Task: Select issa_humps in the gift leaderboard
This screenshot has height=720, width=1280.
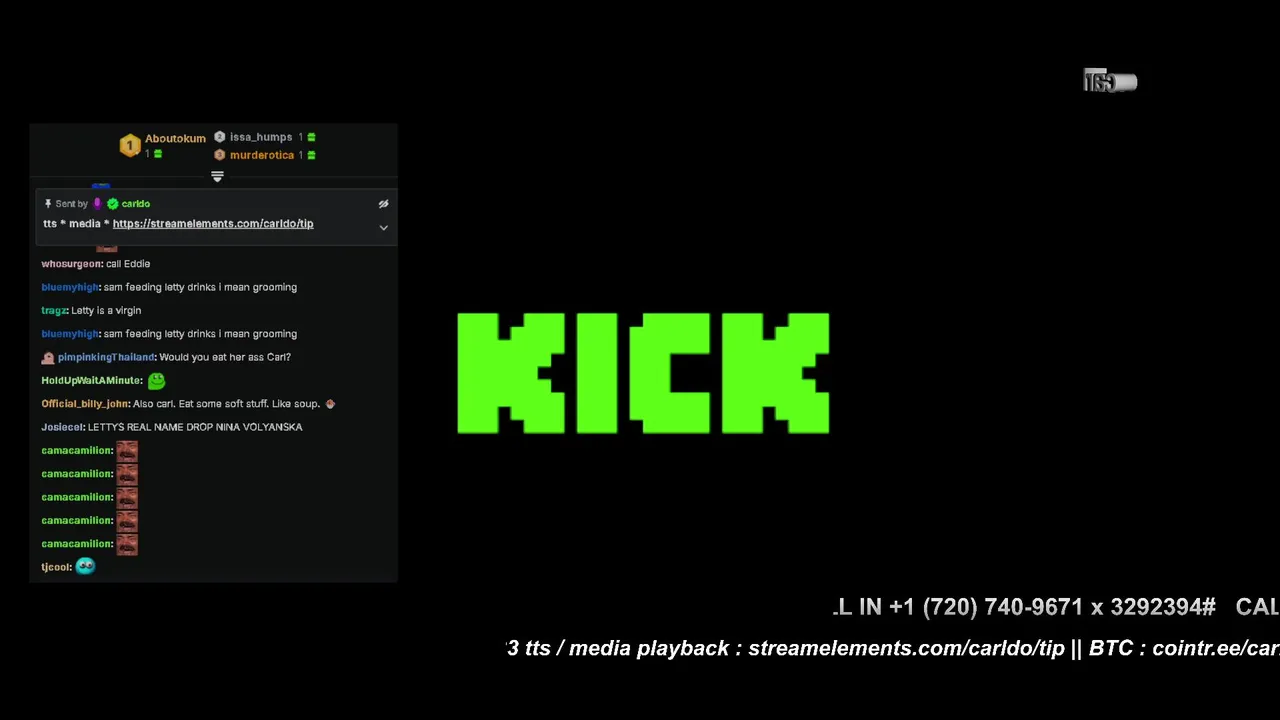Action: 261,137
